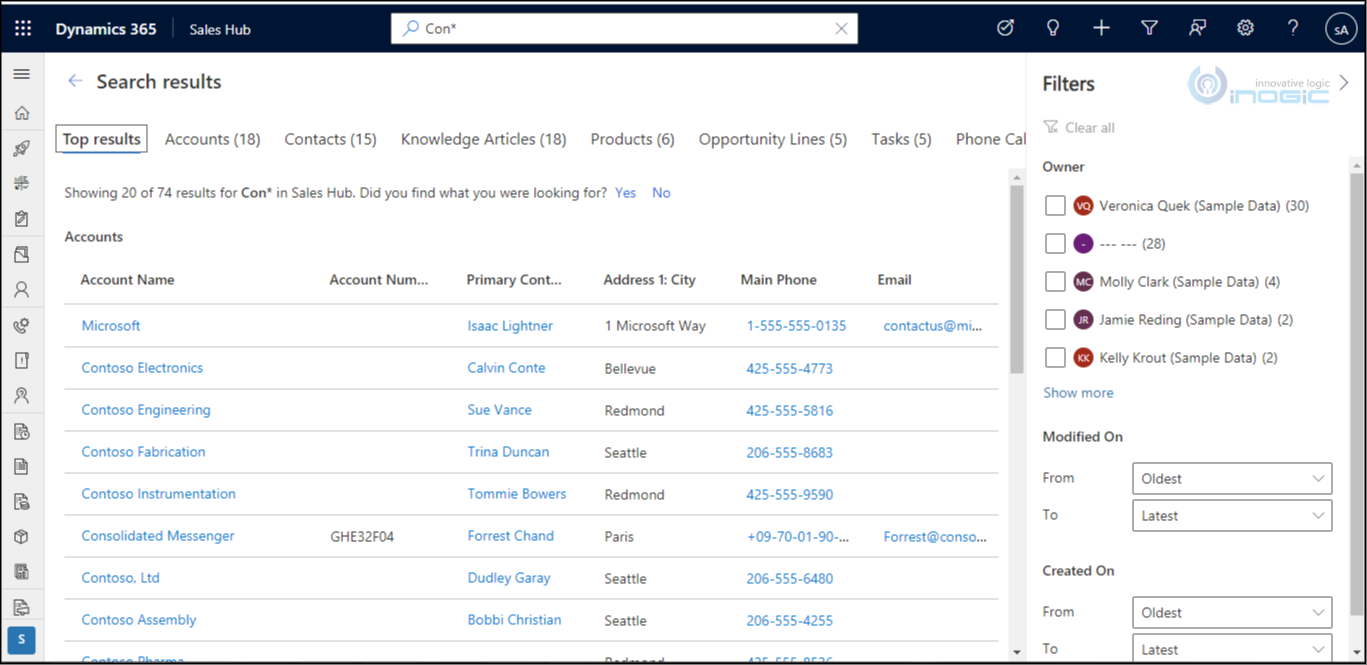Open the S area switcher in the sidebar
The height and width of the screenshot is (665, 1367).
(x=22, y=640)
